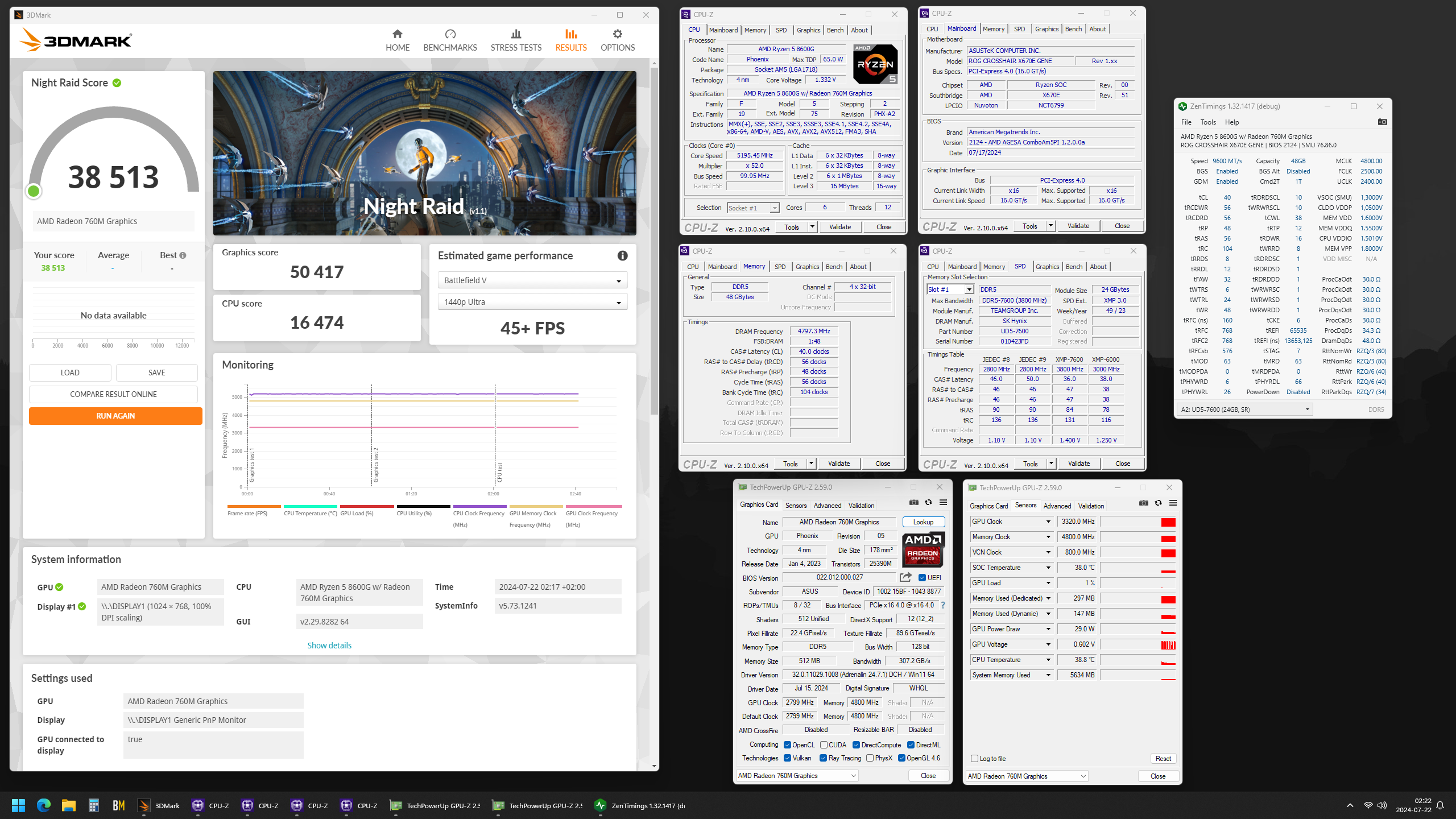Image resolution: width=1456 pixels, height=819 pixels.
Task: Toggle OpenCL checkbox in GPU-Z
Action: [787, 745]
